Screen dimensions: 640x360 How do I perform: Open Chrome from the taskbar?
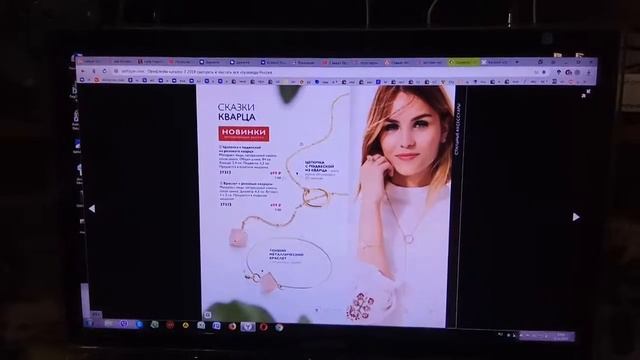coord(279,327)
